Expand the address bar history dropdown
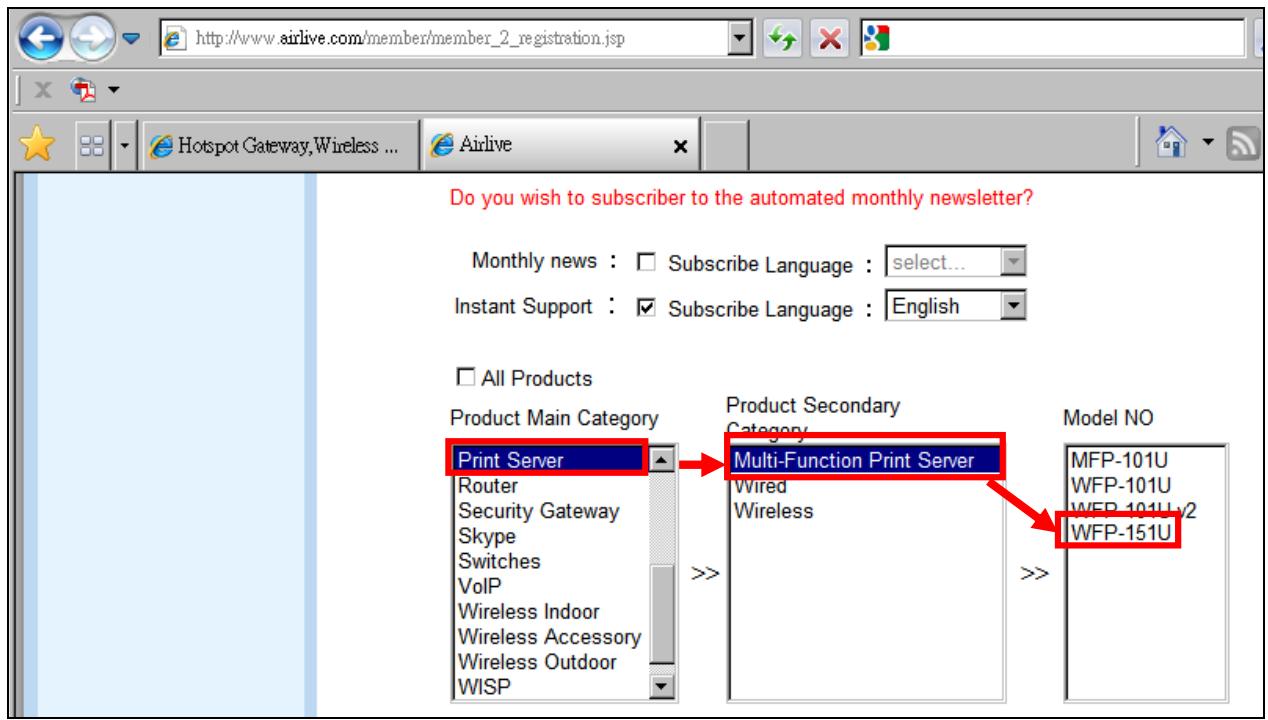The width and height of the screenshot is (1268, 720). pyautogui.click(x=741, y=37)
